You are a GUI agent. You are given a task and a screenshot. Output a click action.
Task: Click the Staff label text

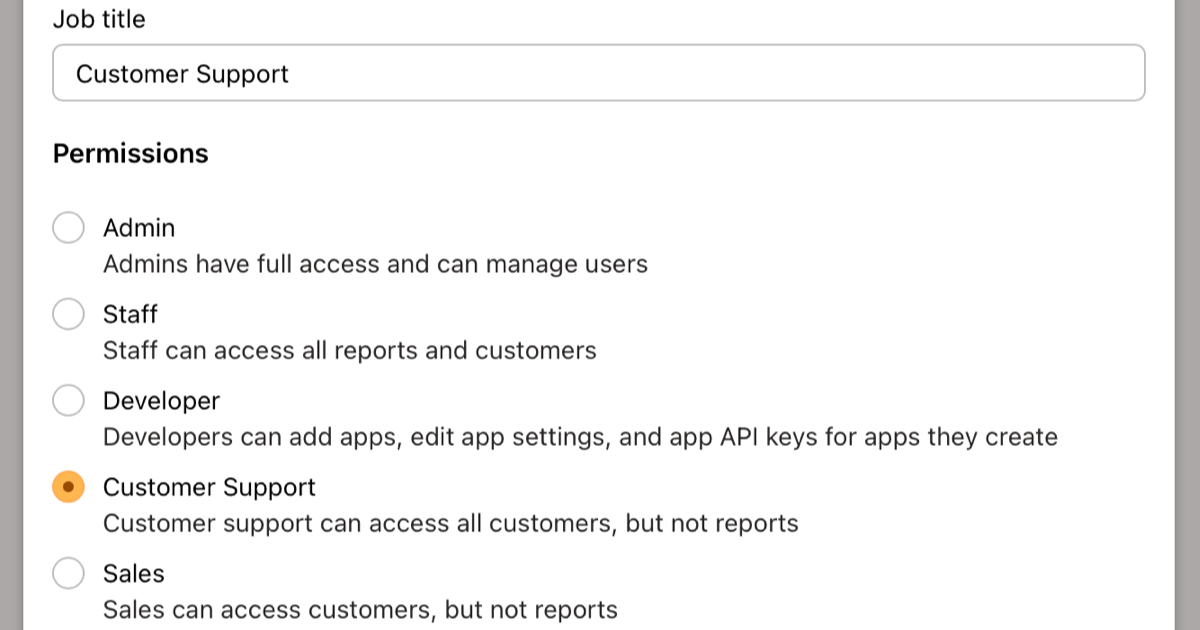pos(130,313)
